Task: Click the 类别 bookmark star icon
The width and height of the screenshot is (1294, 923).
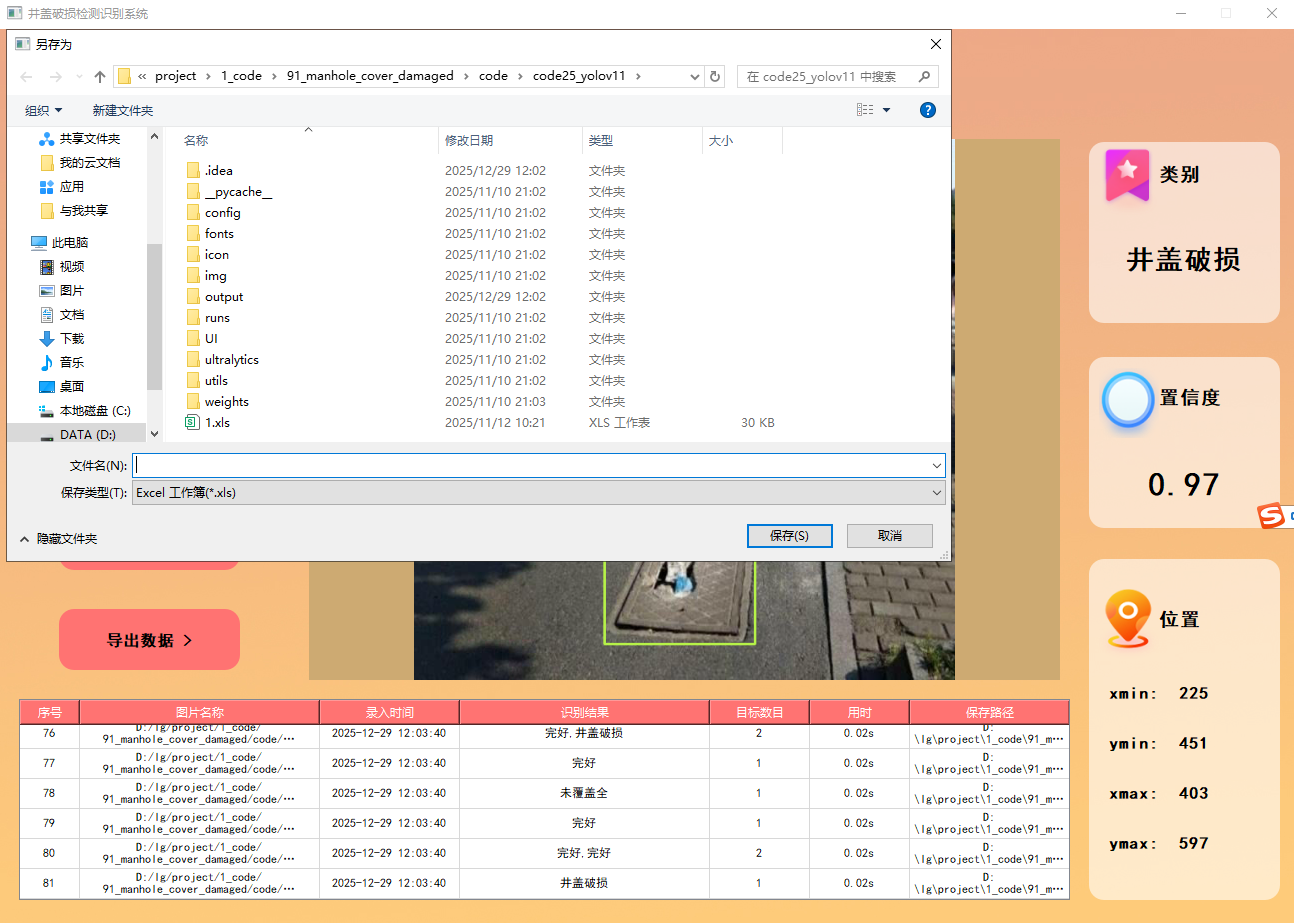Action: point(1127,175)
